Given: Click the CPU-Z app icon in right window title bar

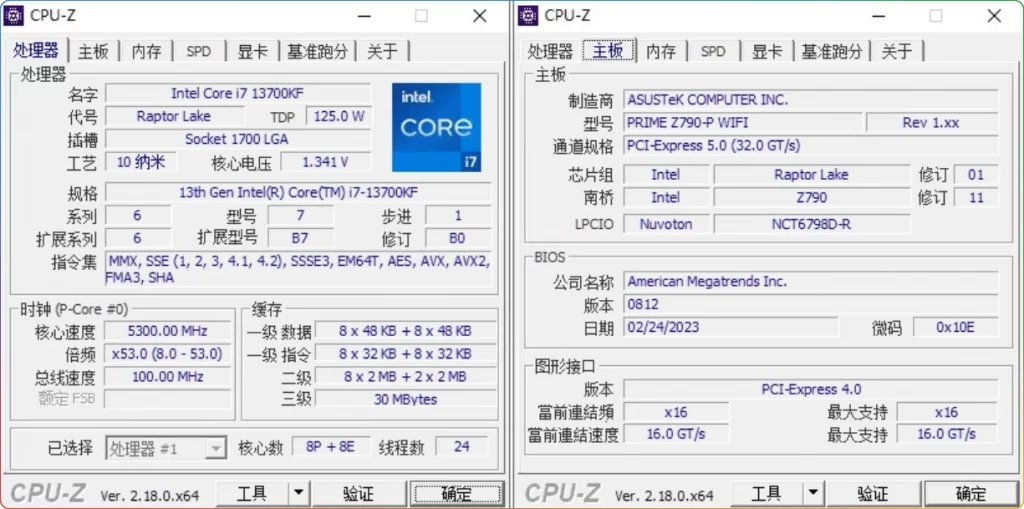Looking at the screenshot, I should click(528, 15).
